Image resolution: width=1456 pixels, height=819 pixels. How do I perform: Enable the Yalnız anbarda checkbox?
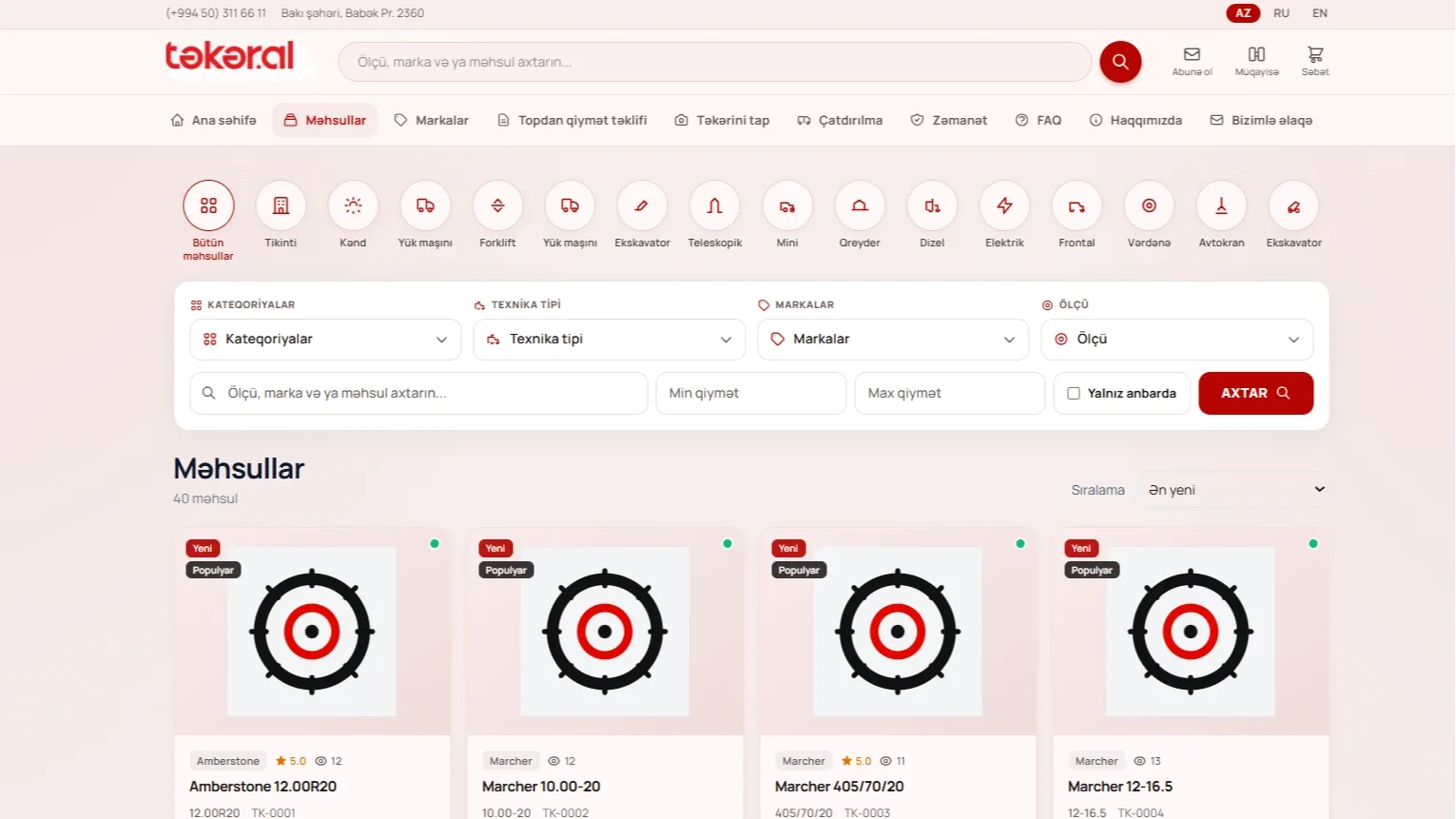[1074, 393]
